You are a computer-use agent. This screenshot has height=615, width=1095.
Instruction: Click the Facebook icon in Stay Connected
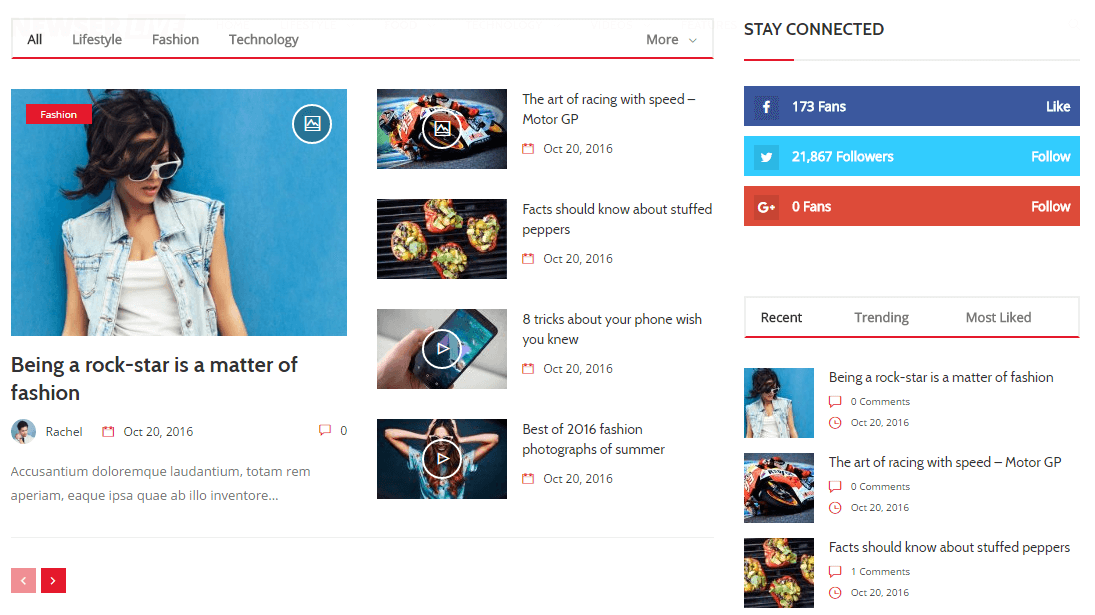coord(767,106)
